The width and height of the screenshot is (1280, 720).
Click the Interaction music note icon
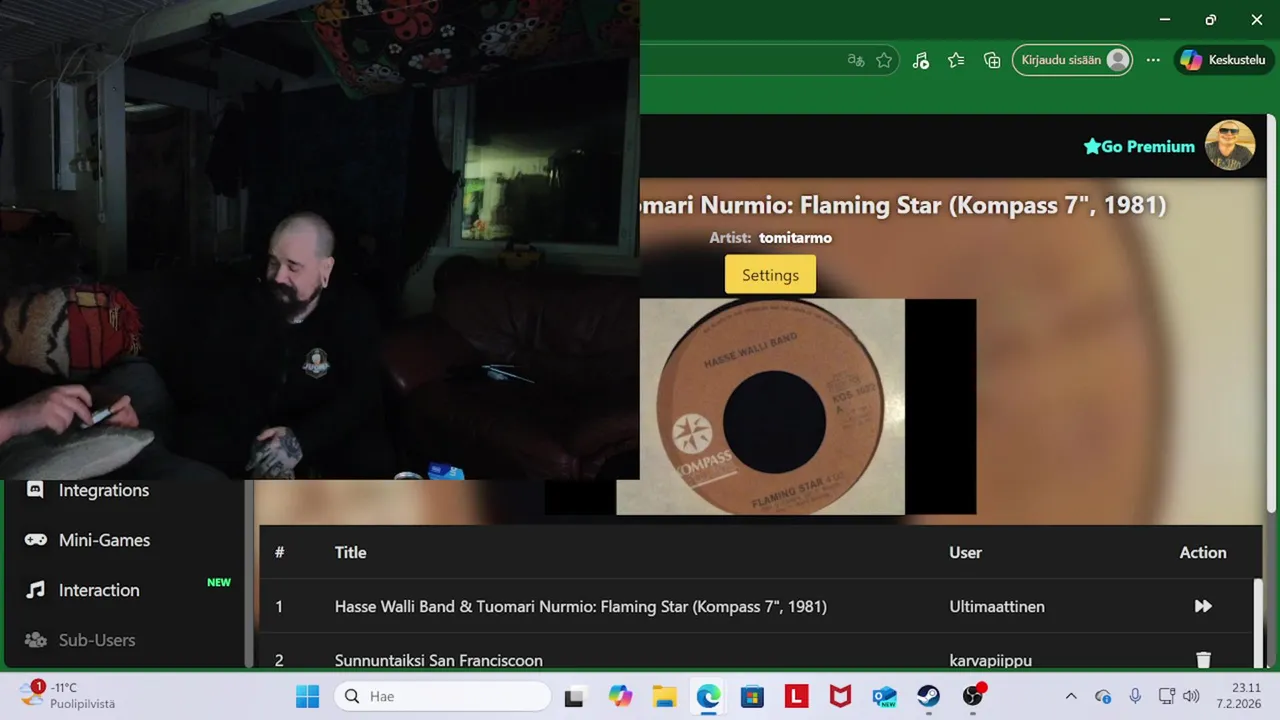coord(35,590)
